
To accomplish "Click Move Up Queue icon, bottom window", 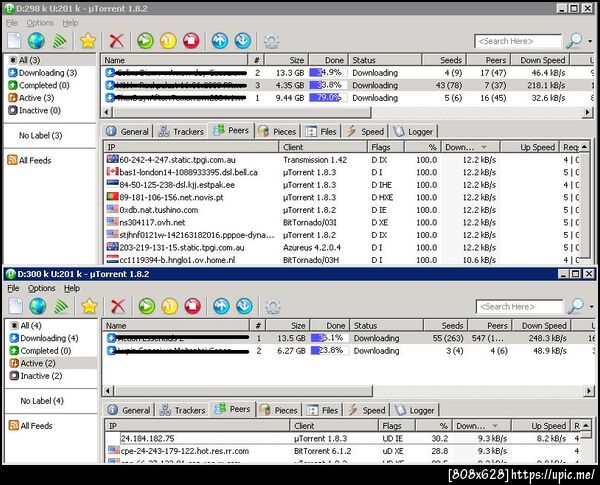I will (222, 306).
